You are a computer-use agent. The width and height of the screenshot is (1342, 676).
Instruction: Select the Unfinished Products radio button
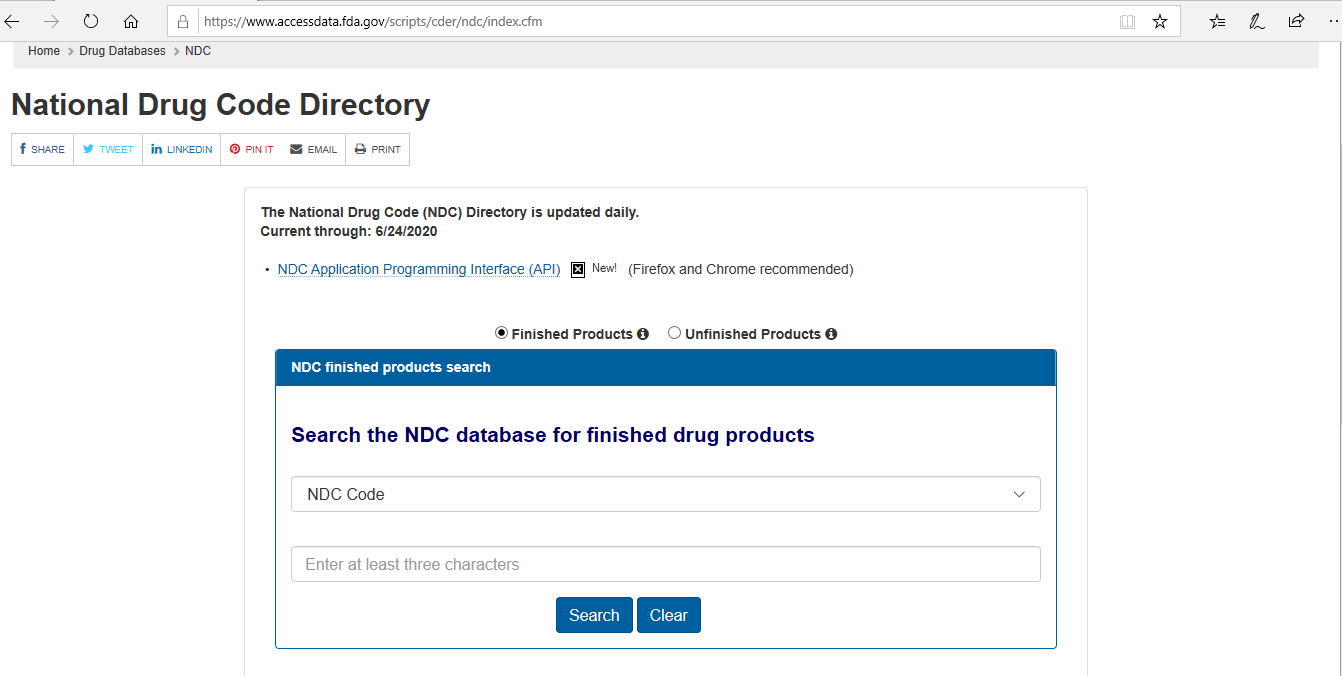pyautogui.click(x=675, y=333)
